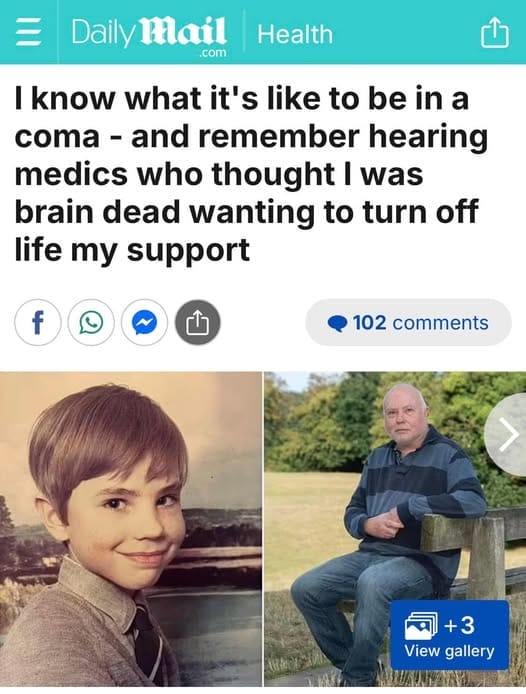Click View gallery button
This screenshot has height=694, width=526.
coord(449,635)
